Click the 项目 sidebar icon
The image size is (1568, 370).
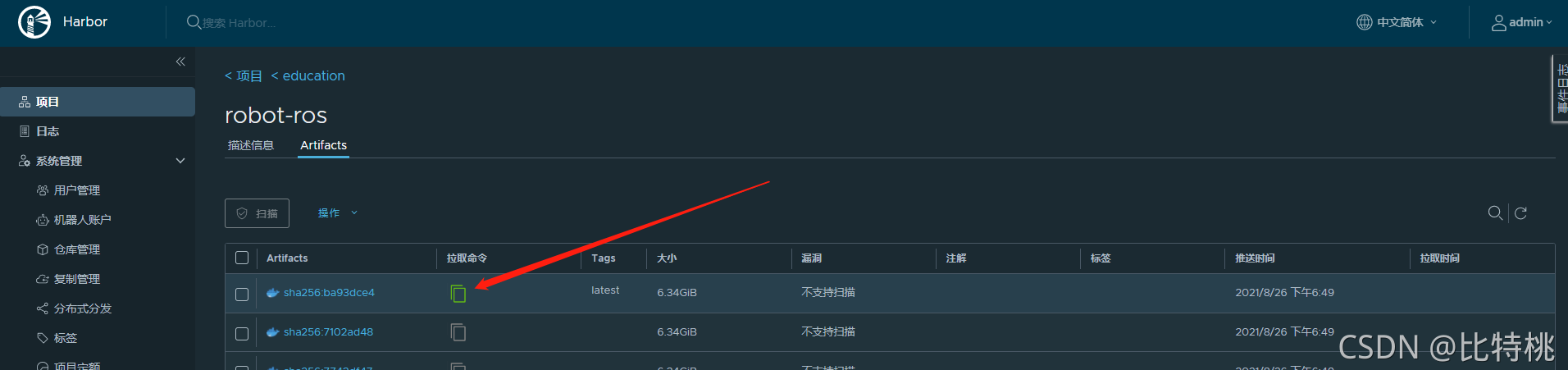tap(25, 102)
